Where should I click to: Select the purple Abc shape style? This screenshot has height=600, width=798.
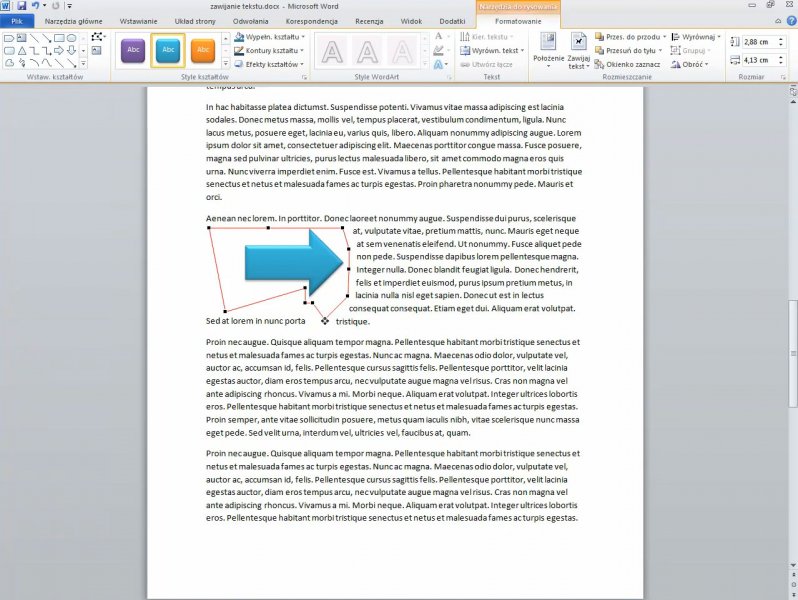pyautogui.click(x=135, y=49)
